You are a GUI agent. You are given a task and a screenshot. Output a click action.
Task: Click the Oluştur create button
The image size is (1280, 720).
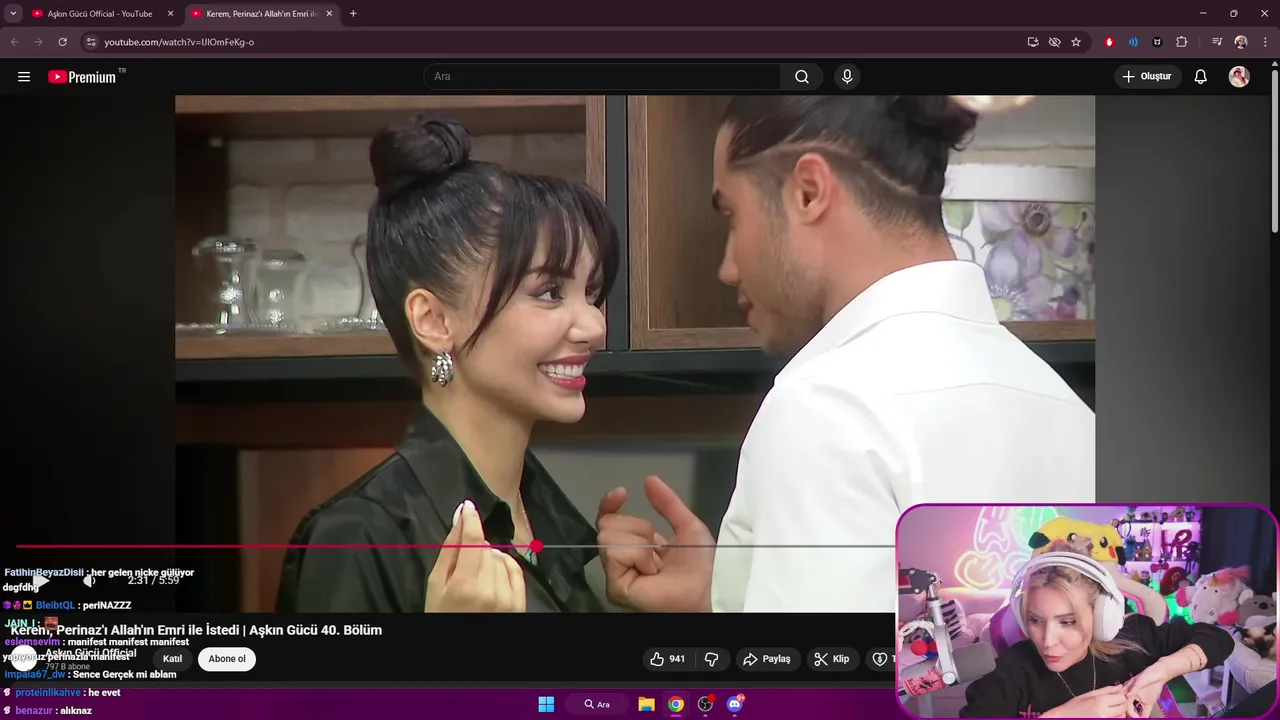pos(1148,77)
